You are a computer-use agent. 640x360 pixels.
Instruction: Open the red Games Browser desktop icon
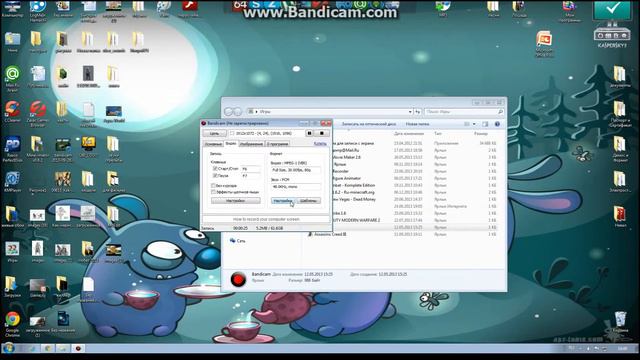tap(37, 113)
